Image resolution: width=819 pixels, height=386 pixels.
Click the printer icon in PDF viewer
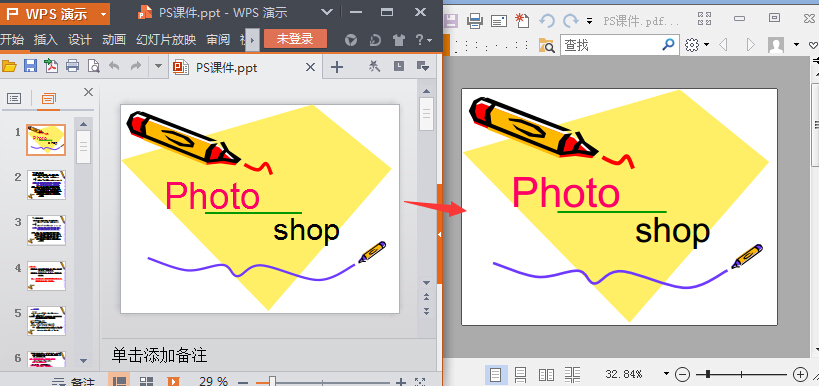pos(474,20)
